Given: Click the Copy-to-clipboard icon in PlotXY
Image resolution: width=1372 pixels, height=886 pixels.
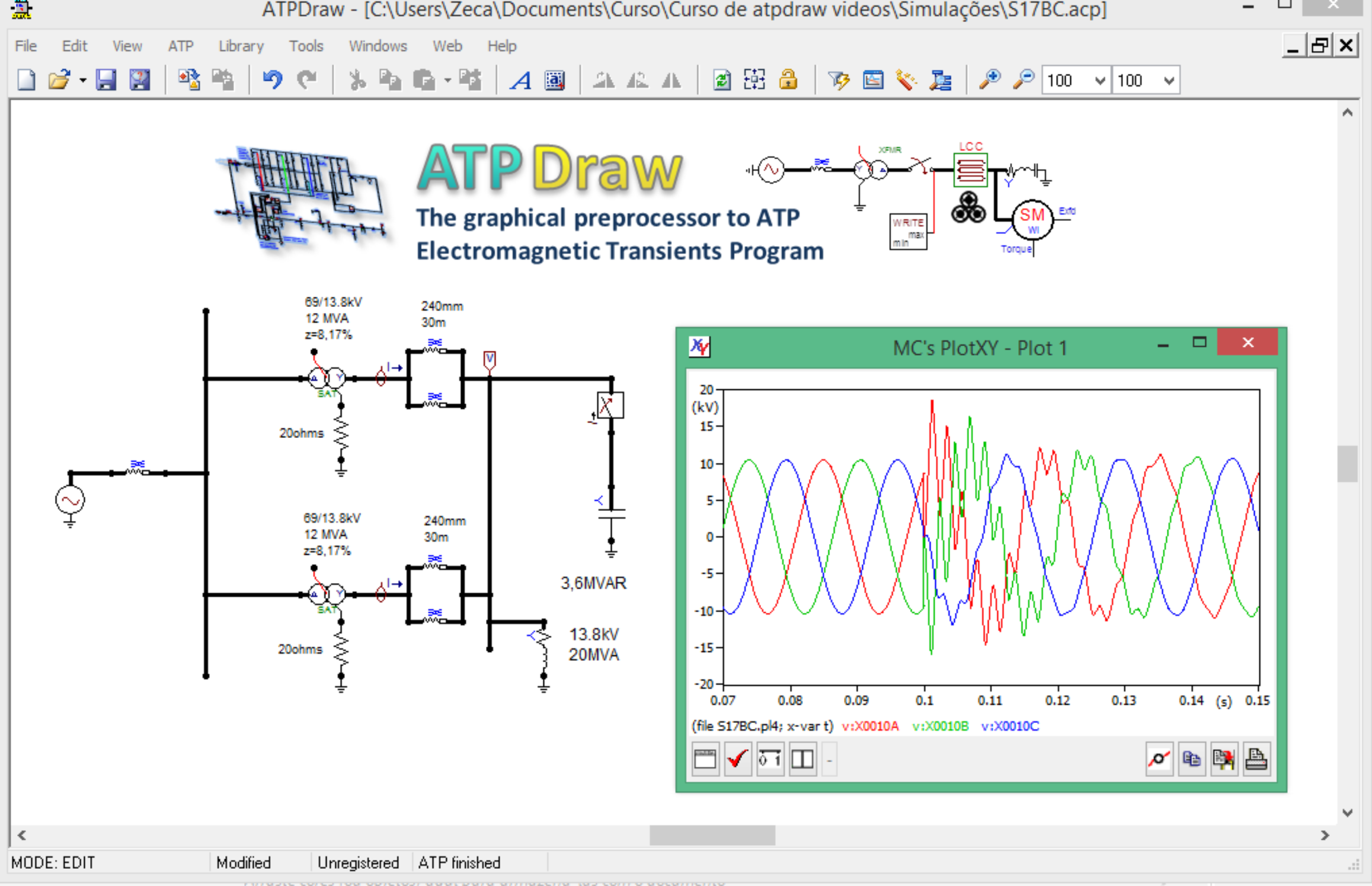Looking at the screenshot, I should click(x=1192, y=759).
